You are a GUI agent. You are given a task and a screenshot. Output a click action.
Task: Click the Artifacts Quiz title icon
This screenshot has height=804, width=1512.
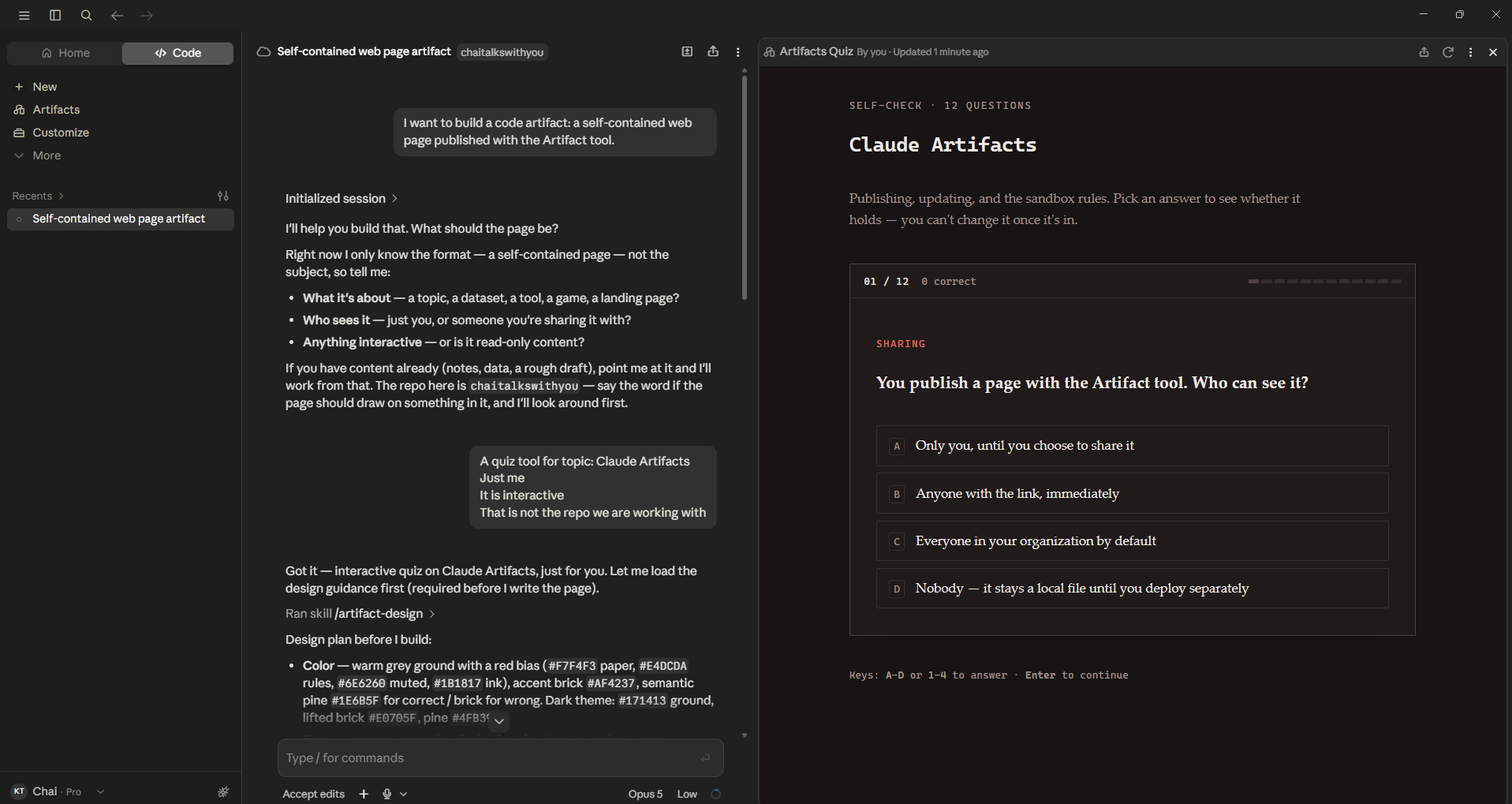[x=769, y=52]
